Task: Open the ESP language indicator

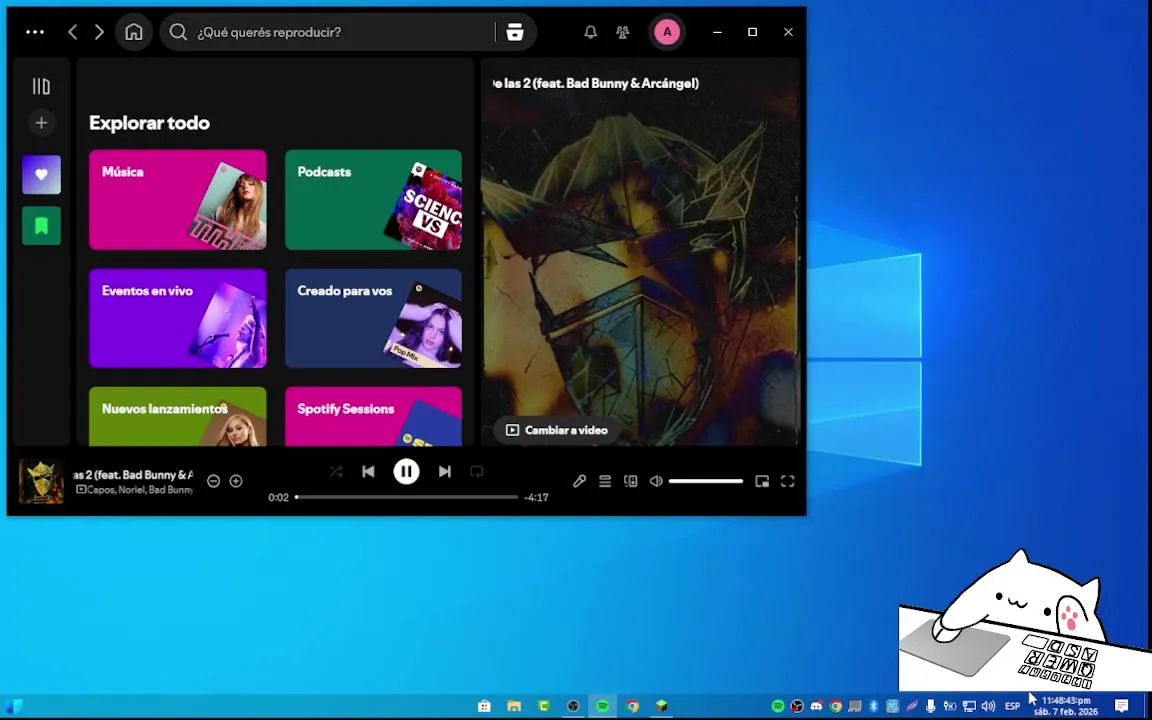Action: click(1012, 706)
